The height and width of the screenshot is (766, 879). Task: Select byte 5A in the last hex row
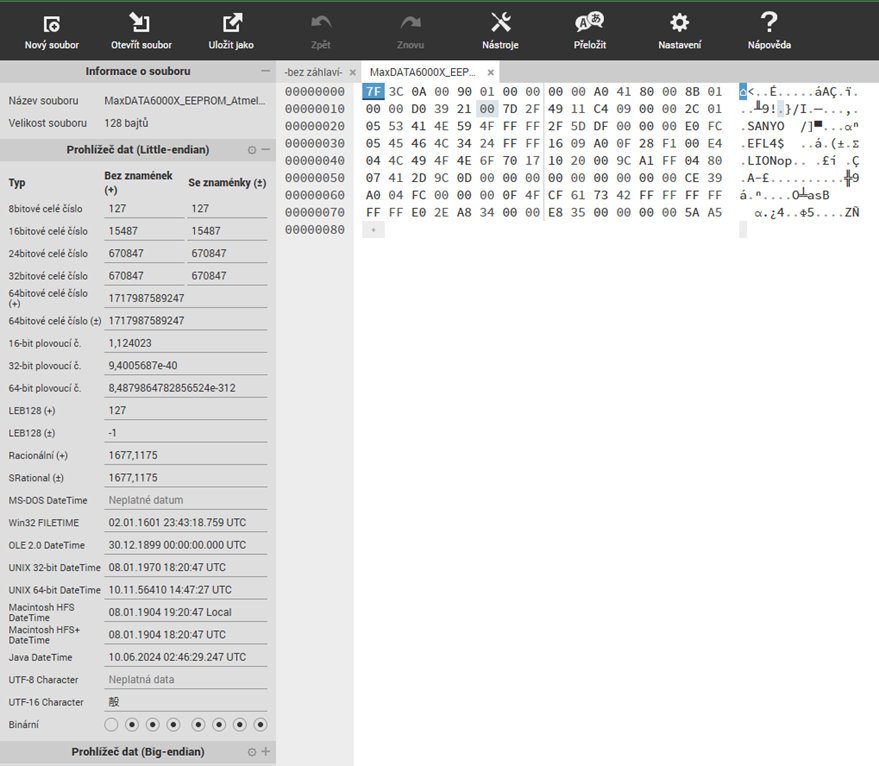[692, 213]
